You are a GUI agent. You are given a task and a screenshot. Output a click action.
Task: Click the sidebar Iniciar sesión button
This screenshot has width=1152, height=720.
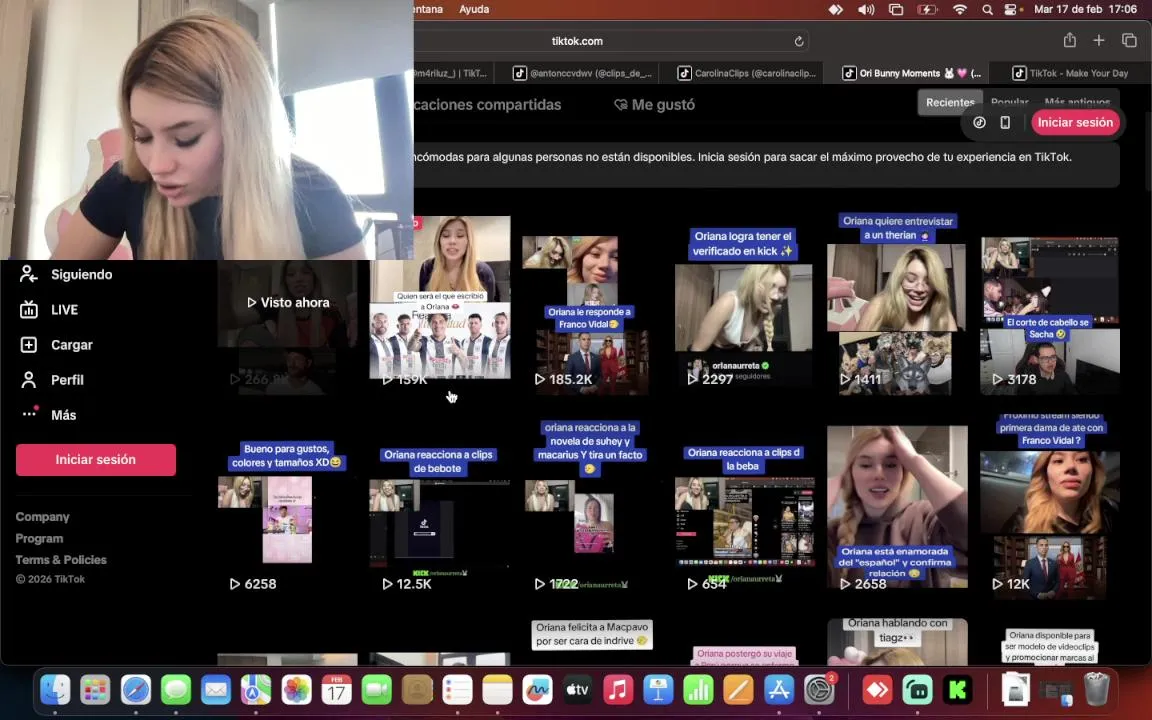(x=96, y=460)
